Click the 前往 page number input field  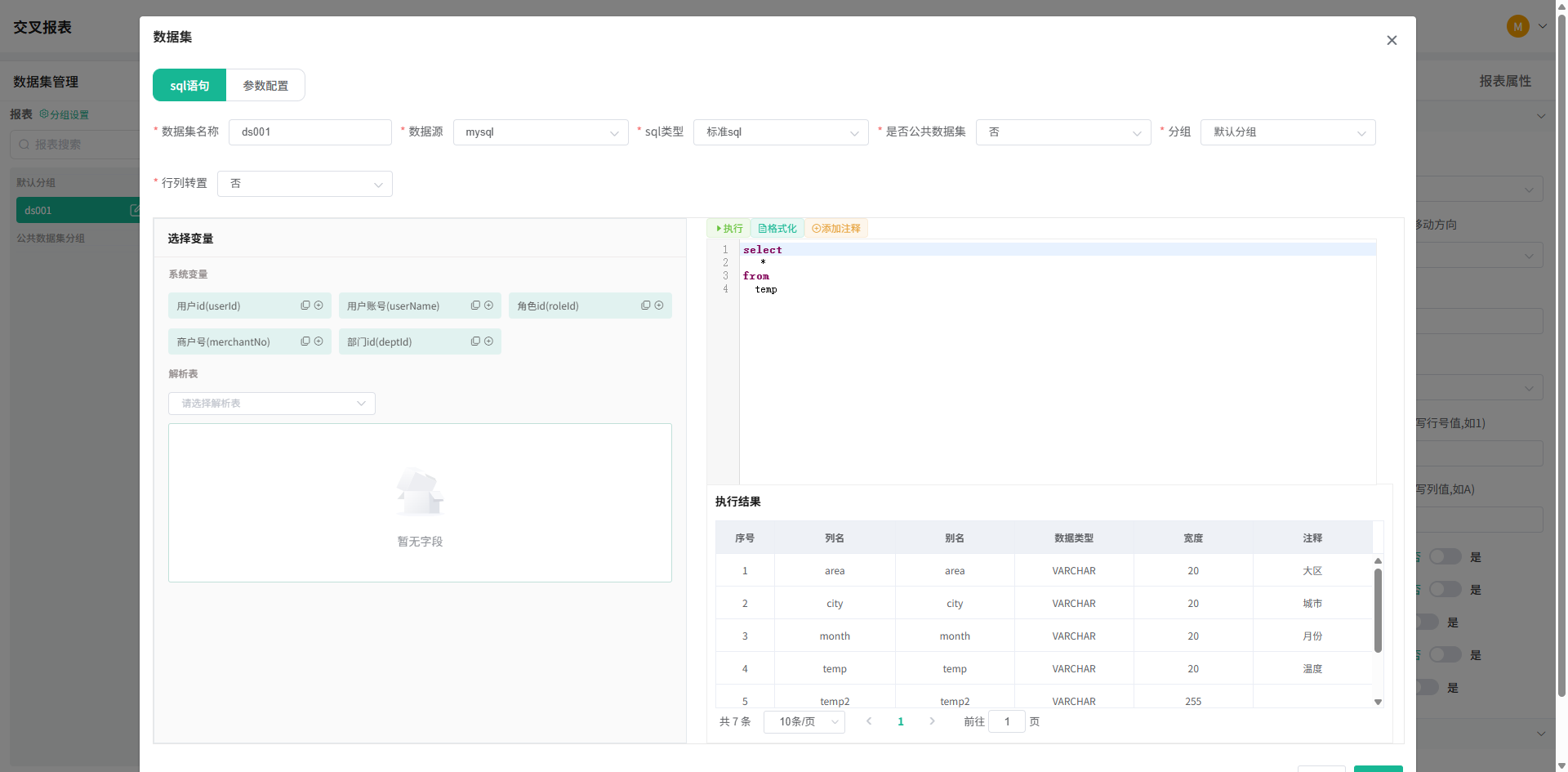(1007, 721)
